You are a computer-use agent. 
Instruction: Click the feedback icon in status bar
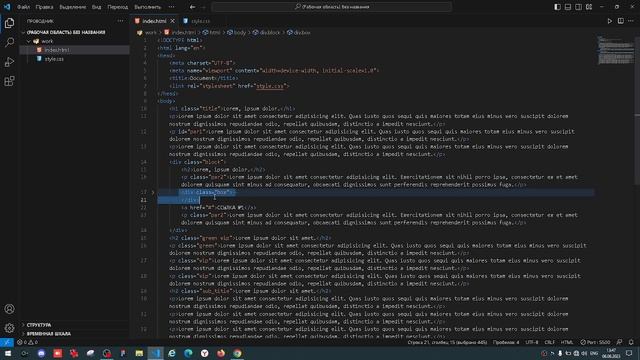coord(620,342)
